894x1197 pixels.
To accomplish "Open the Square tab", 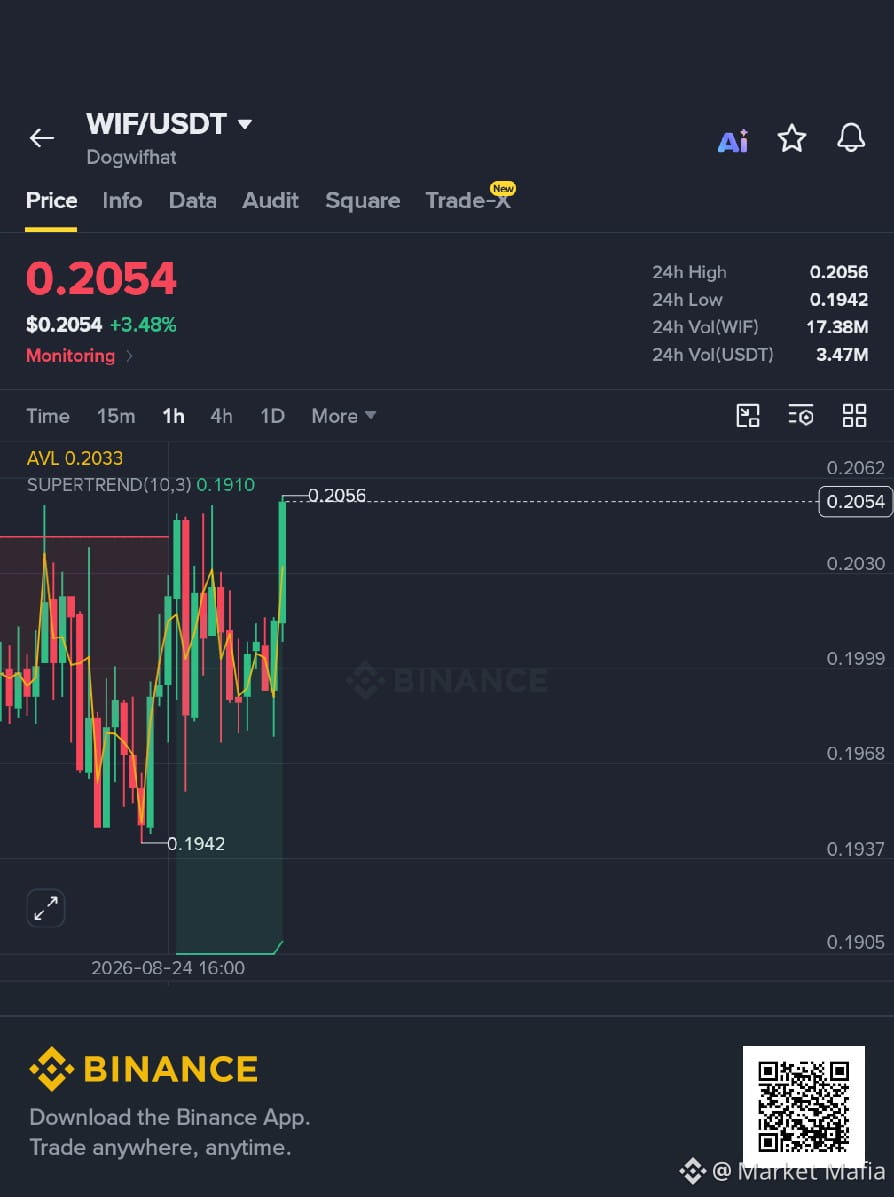I will (363, 201).
